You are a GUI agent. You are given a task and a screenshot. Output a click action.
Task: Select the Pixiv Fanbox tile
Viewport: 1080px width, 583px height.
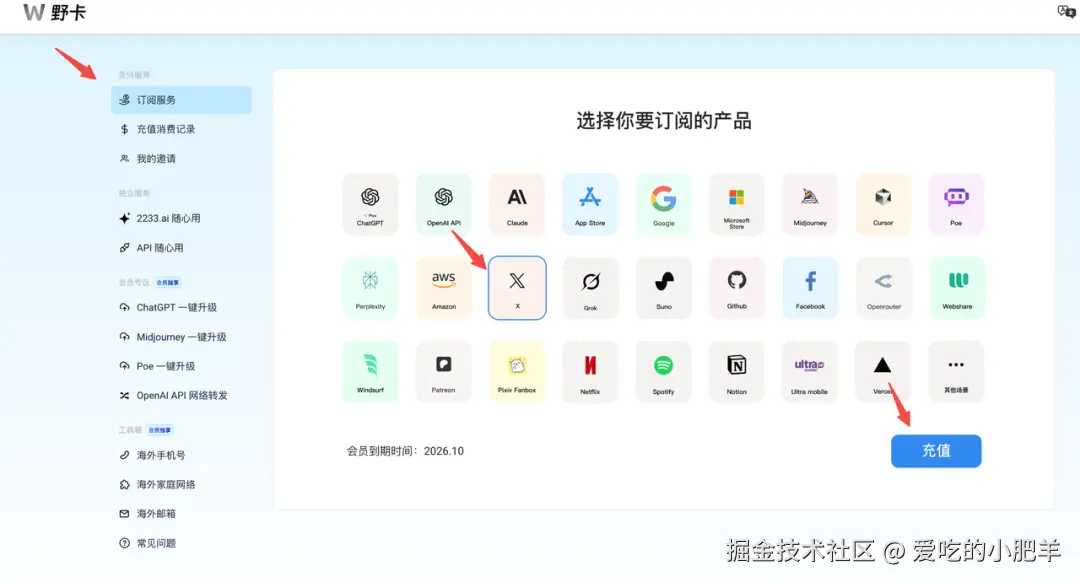point(517,372)
